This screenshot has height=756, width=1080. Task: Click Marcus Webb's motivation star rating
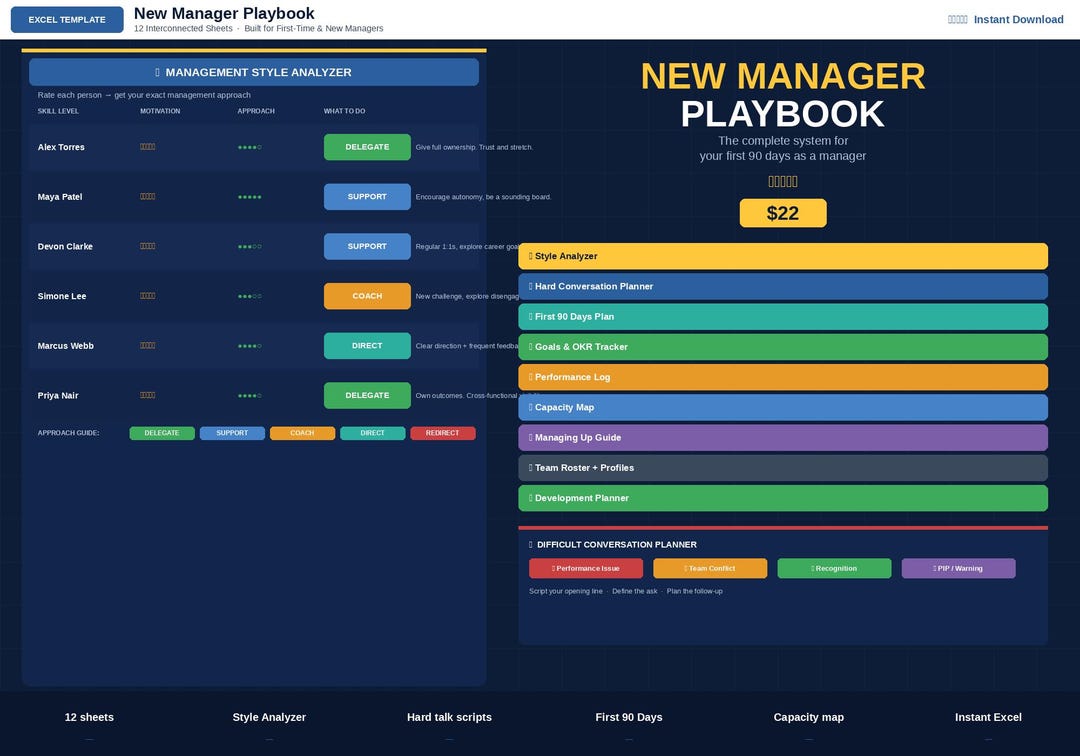coord(147,345)
